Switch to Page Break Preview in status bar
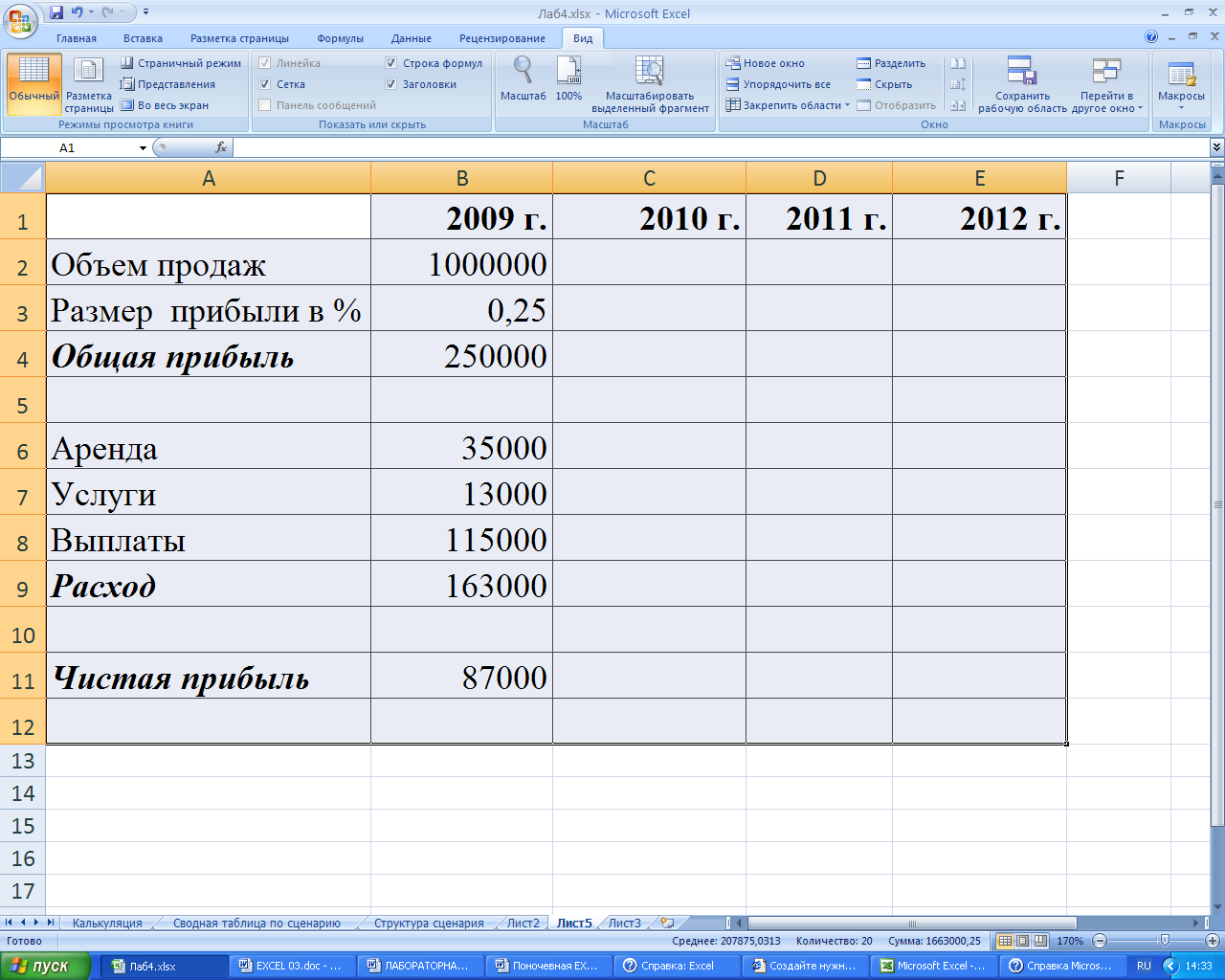This screenshot has height=980, width=1225. point(1040,941)
